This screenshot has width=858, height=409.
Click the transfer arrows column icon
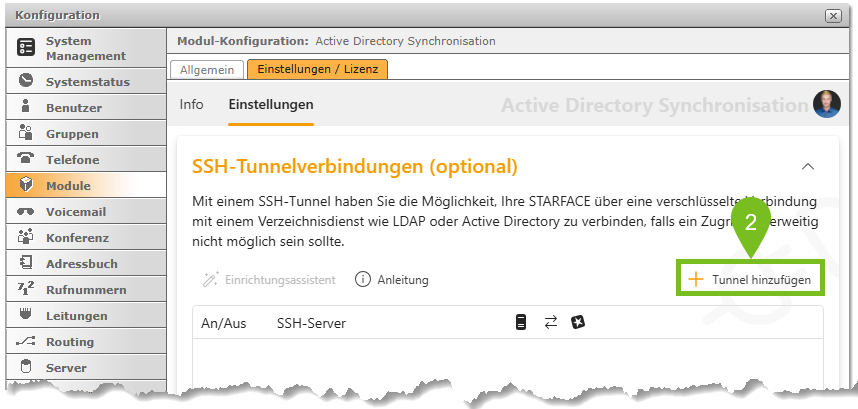click(x=550, y=322)
